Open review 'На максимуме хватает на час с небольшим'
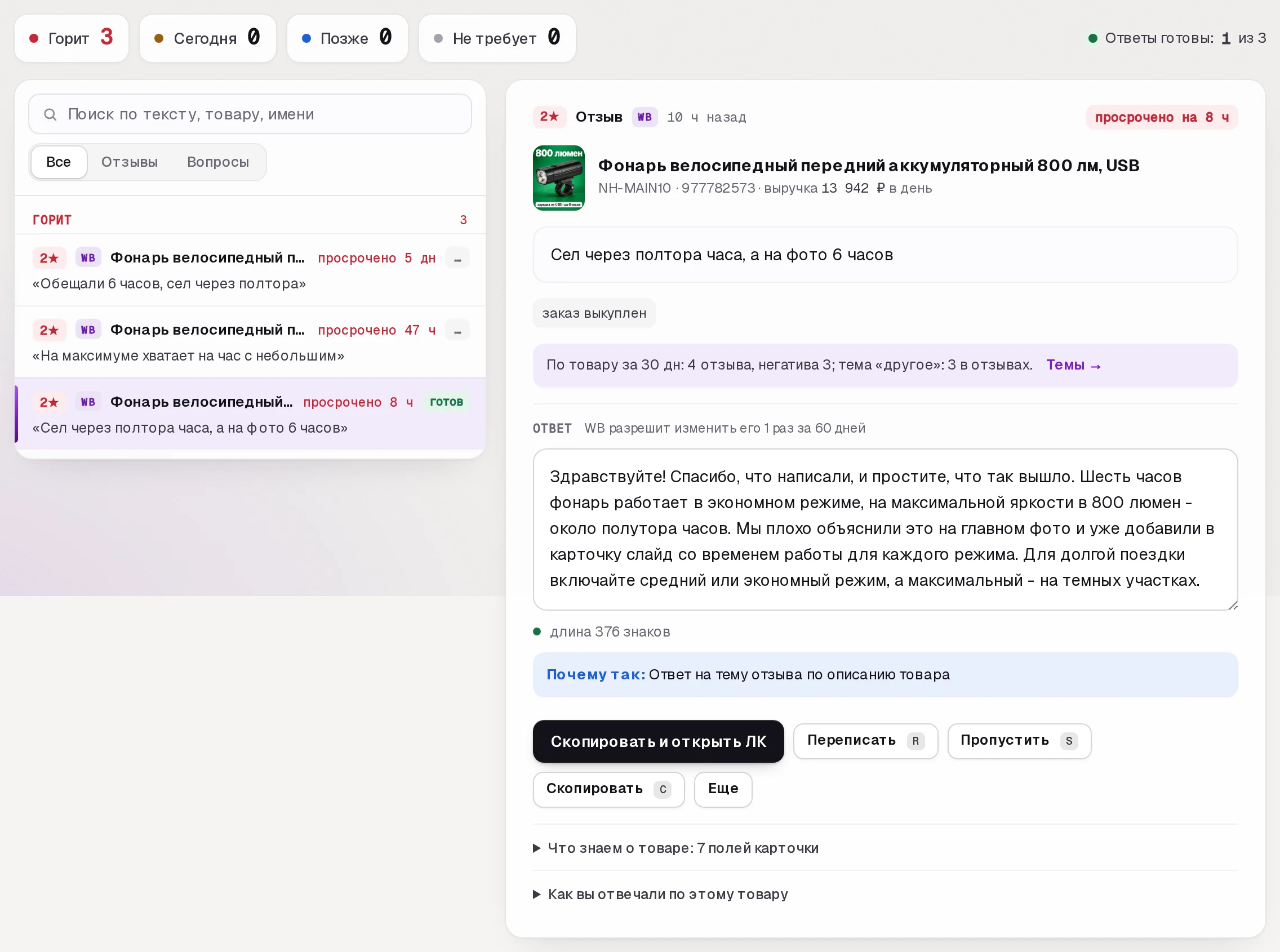This screenshot has height=952, width=1280. pyautogui.click(x=250, y=342)
